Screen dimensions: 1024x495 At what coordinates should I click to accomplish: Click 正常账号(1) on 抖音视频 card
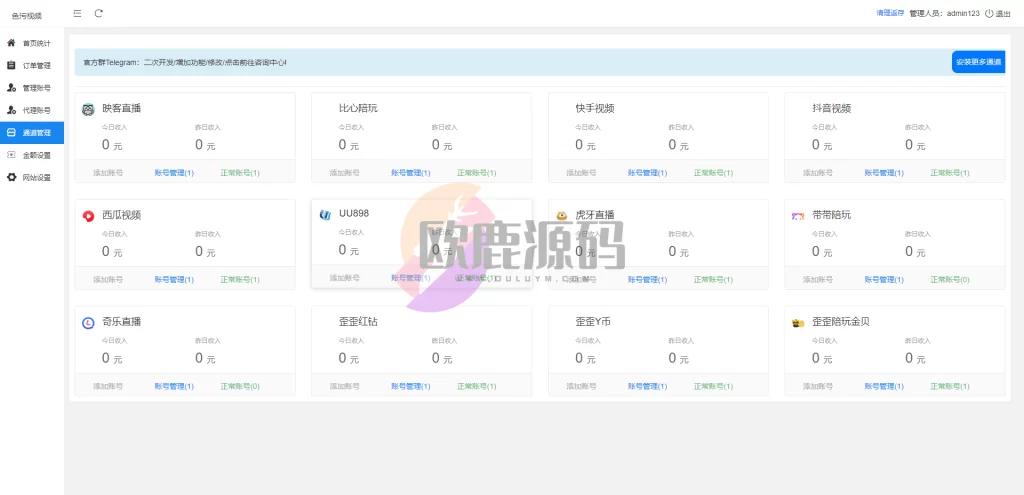point(950,173)
